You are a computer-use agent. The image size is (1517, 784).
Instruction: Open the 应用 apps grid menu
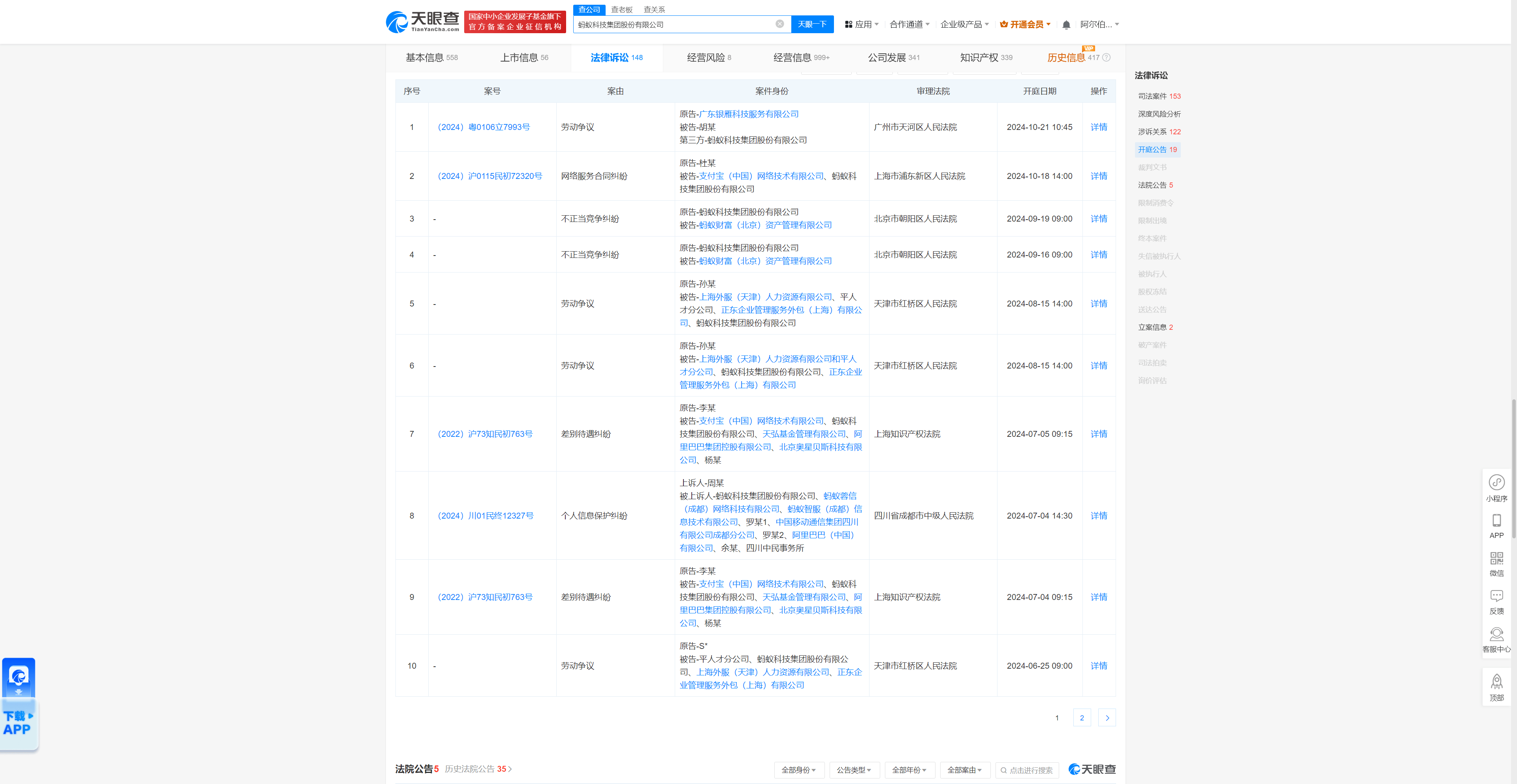pyautogui.click(x=862, y=24)
